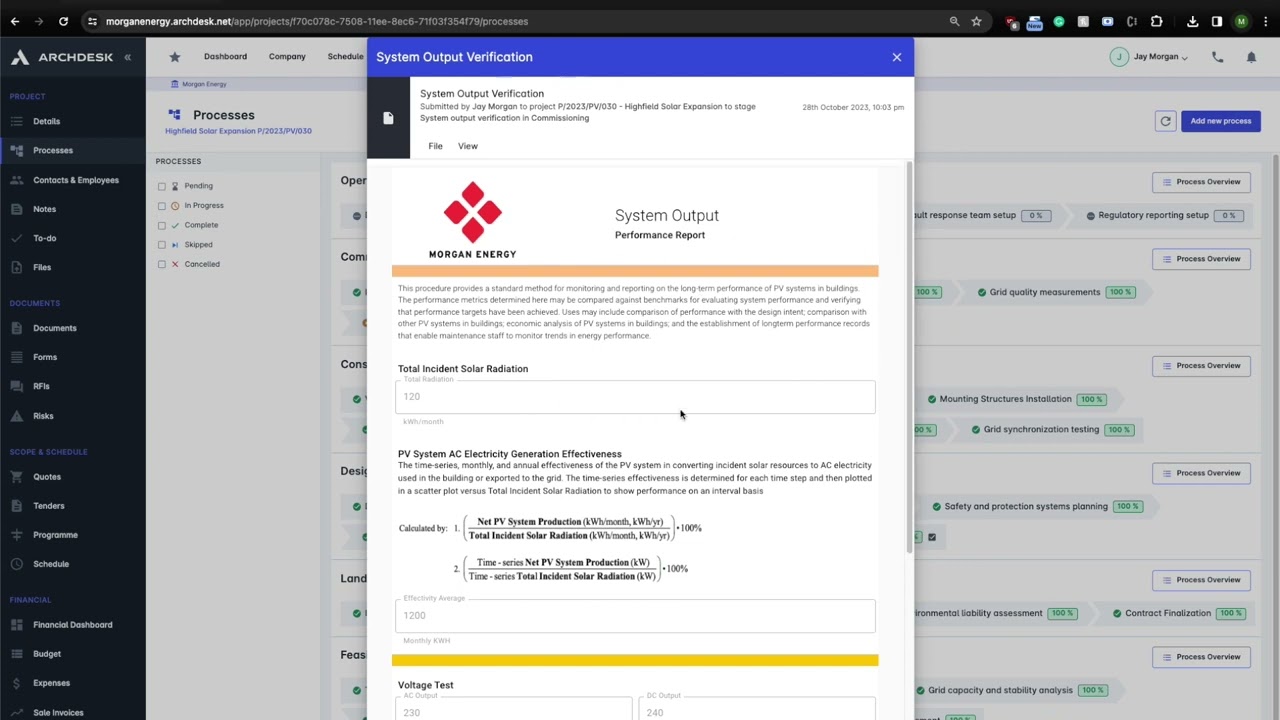Open the browser Extensions puzzle icon

click(1157, 21)
